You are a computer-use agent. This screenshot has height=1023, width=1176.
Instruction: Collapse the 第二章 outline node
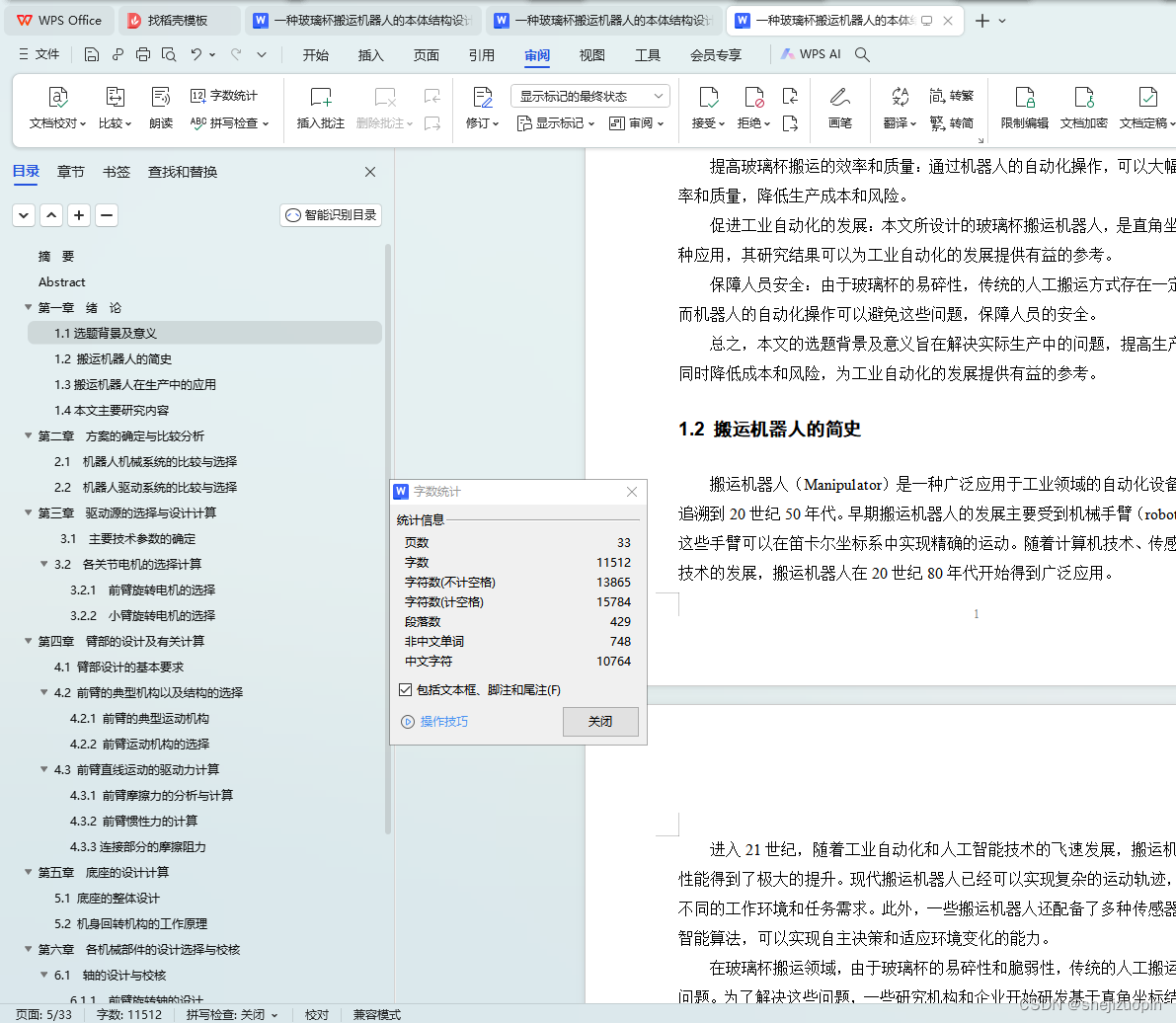point(29,435)
